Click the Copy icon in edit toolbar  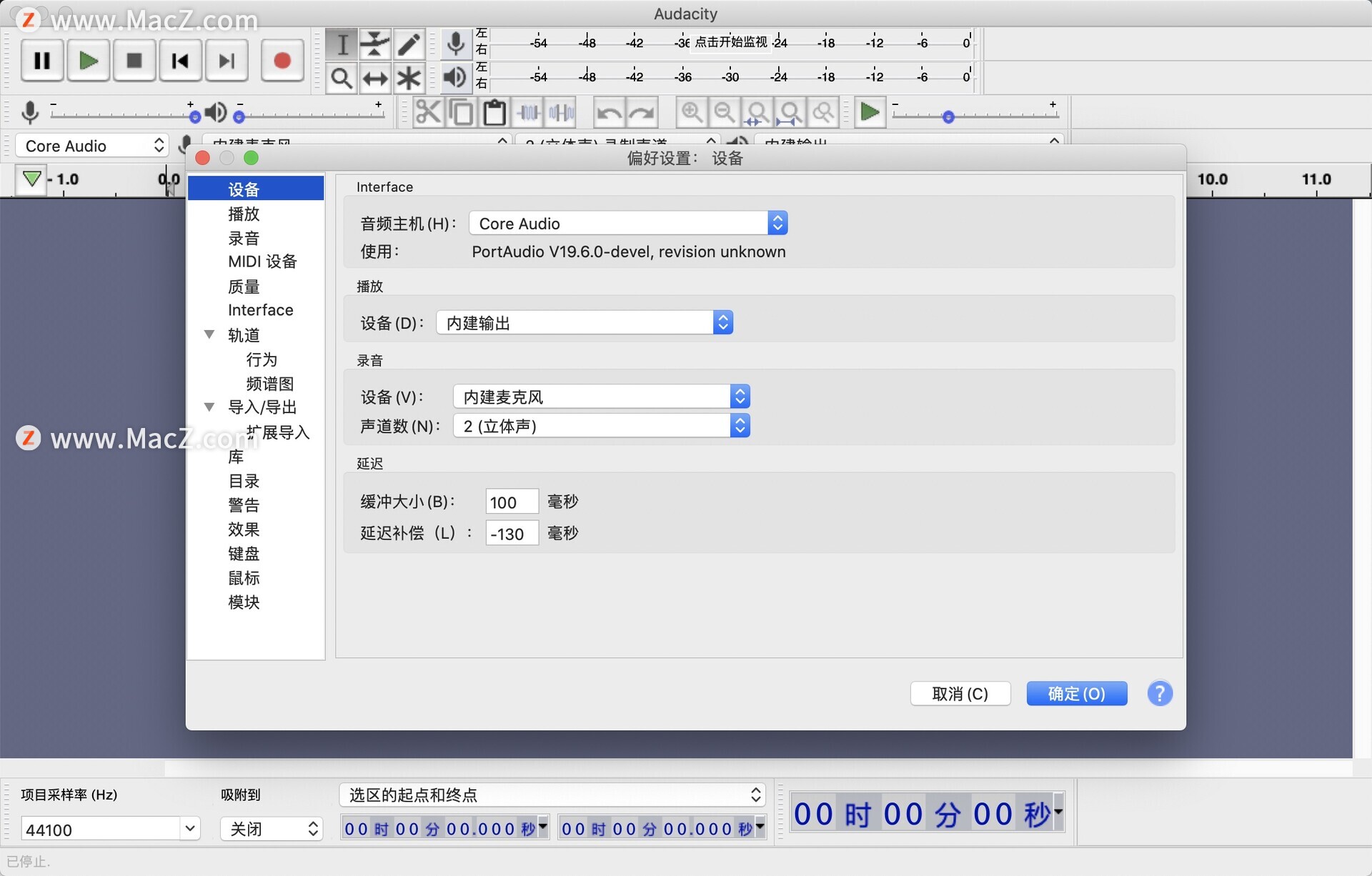(462, 113)
